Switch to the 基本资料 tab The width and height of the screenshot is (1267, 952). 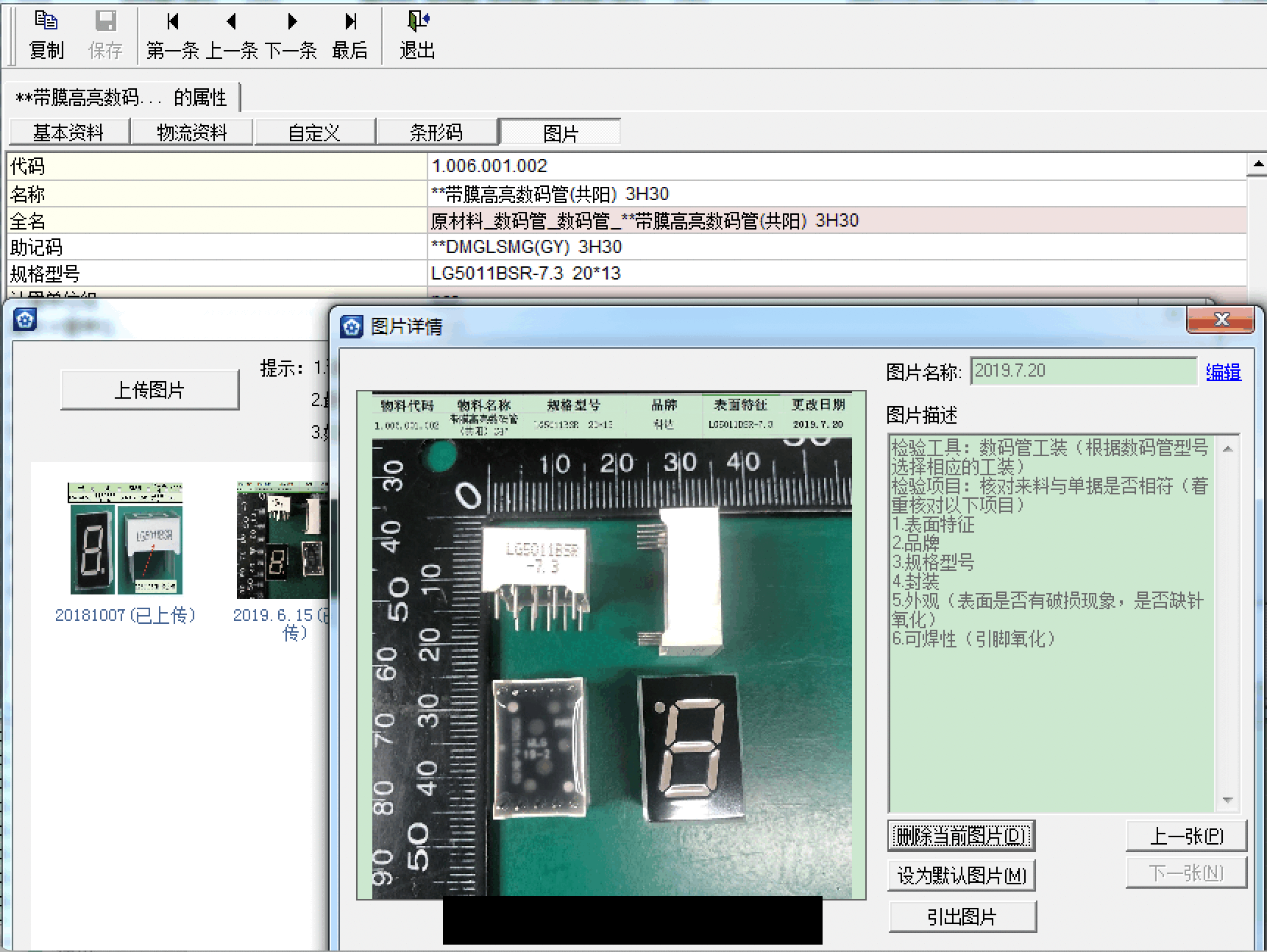coord(68,132)
